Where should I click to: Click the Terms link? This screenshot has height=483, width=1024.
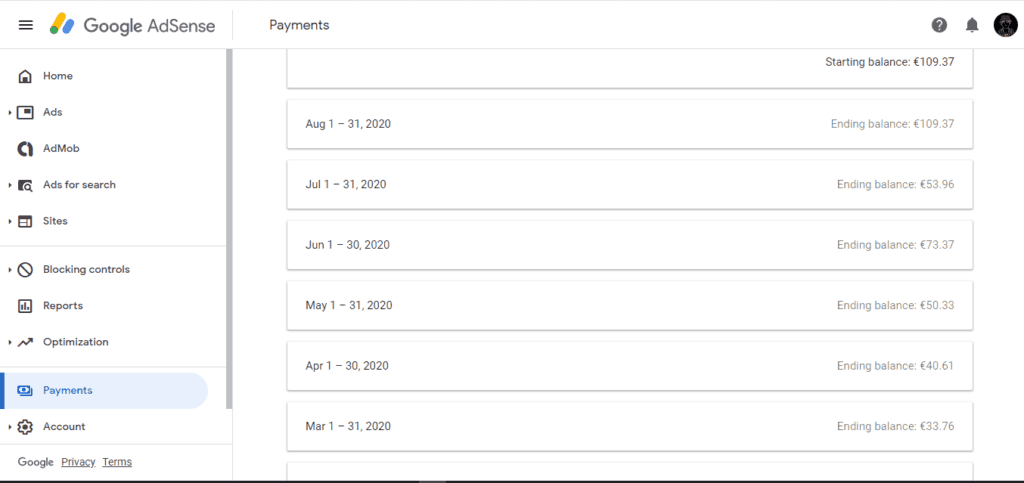tap(117, 462)
